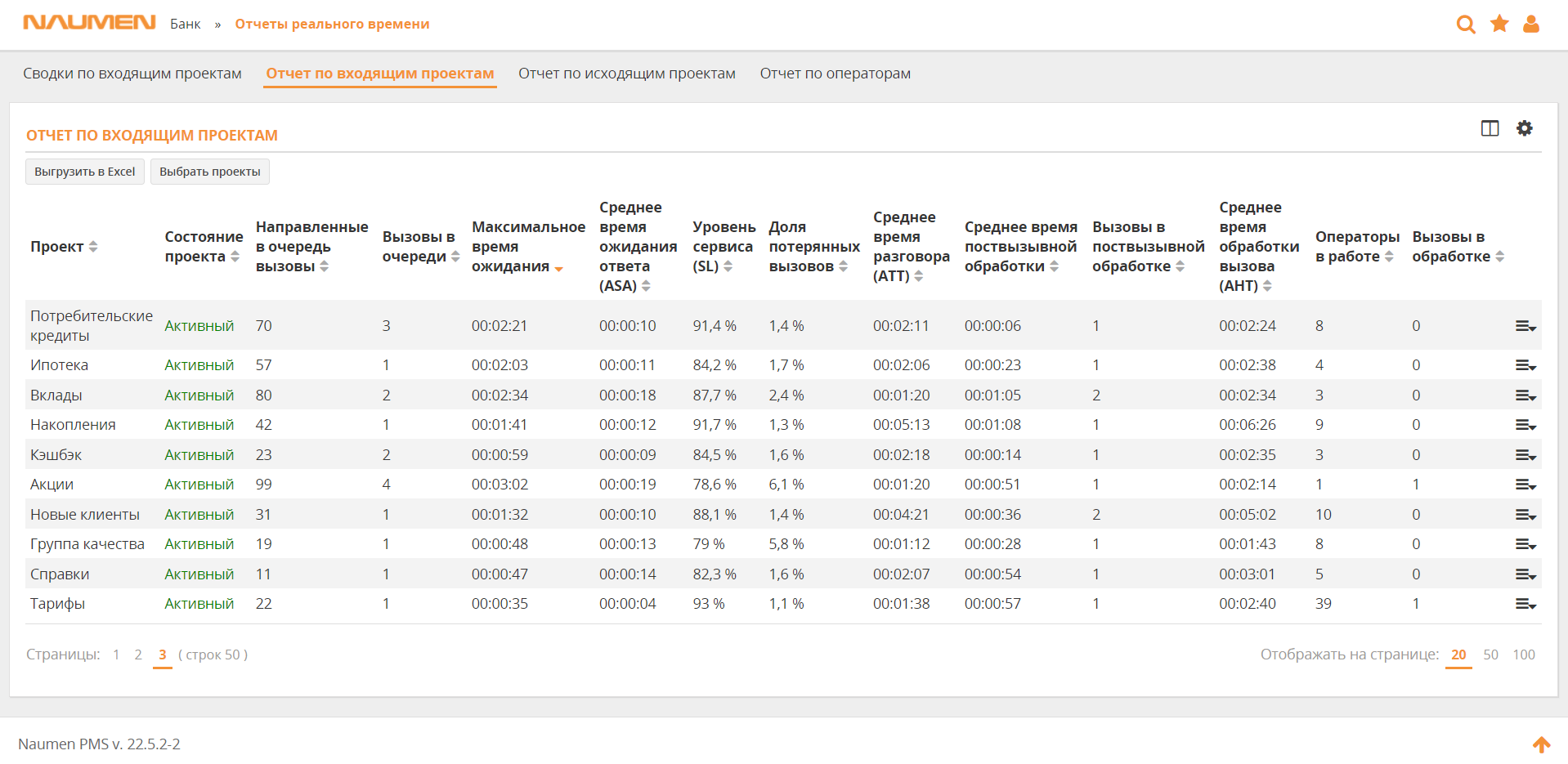Click project name Ипотека
Viewport: 1568px width, 764px height.
pos(59,365)
